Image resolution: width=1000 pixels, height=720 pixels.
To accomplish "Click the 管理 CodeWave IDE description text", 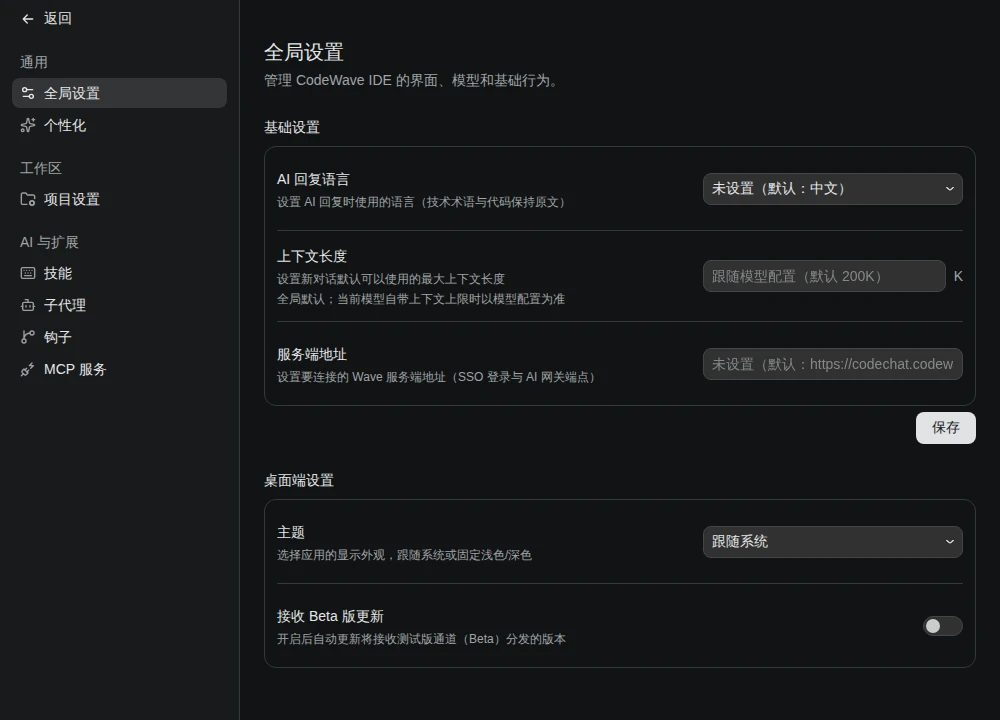I will coord(413,80).
